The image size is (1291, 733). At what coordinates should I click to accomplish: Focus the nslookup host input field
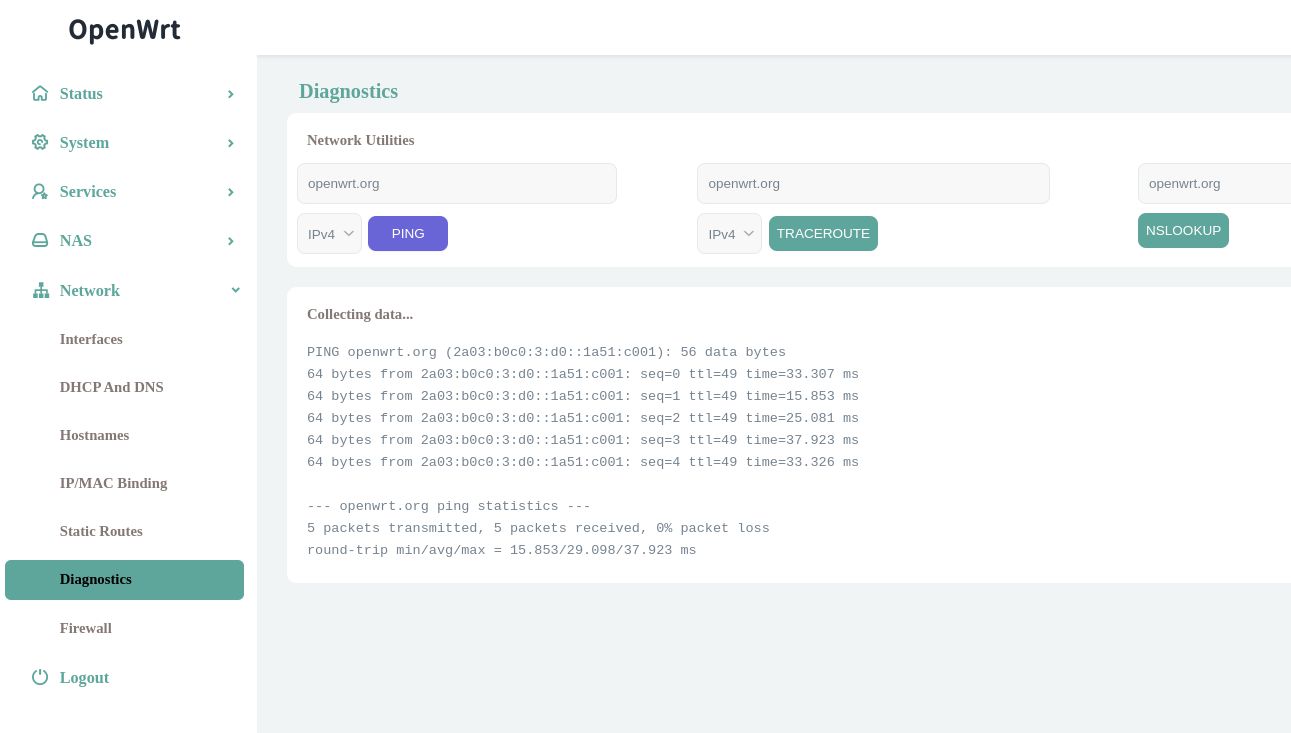click(1214, 183)
